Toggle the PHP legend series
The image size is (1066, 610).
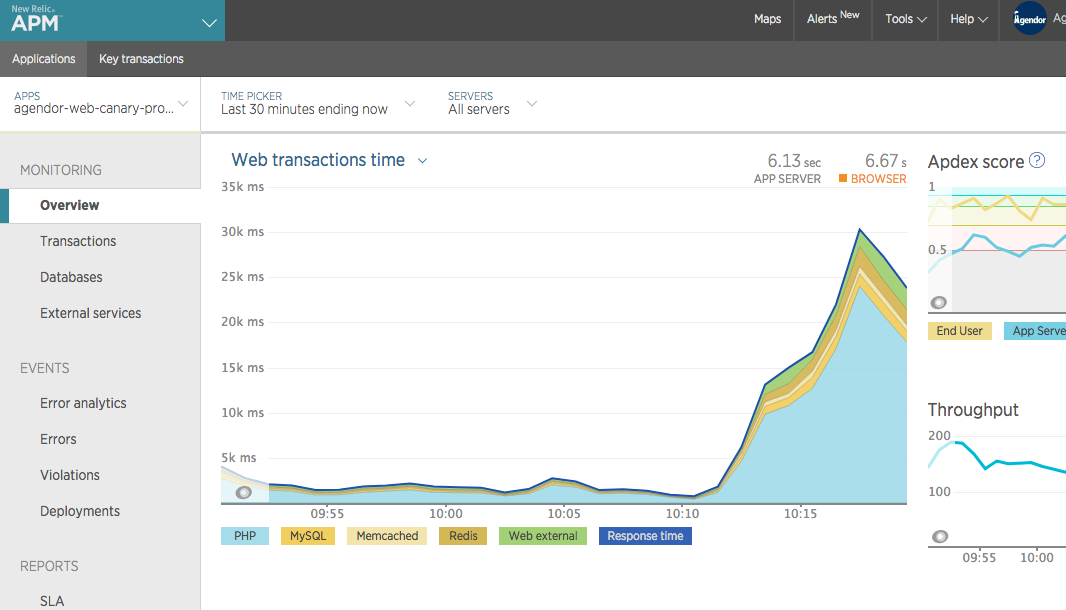pos(245,536)
